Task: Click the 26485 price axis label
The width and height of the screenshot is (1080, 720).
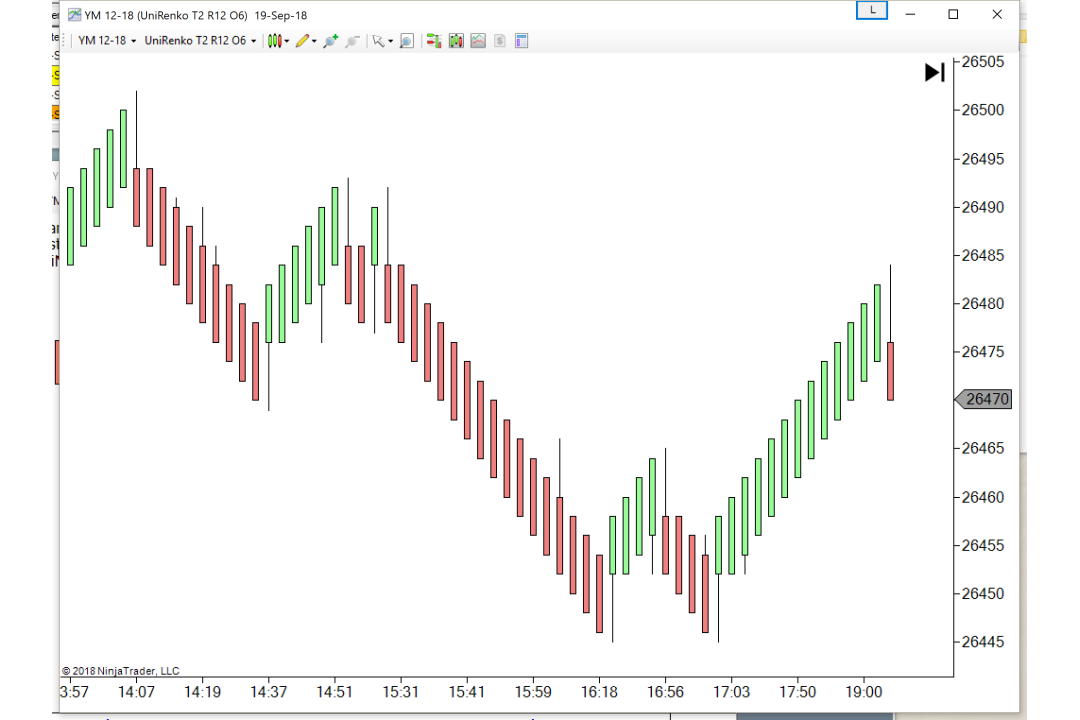Action: pos(983,256)
